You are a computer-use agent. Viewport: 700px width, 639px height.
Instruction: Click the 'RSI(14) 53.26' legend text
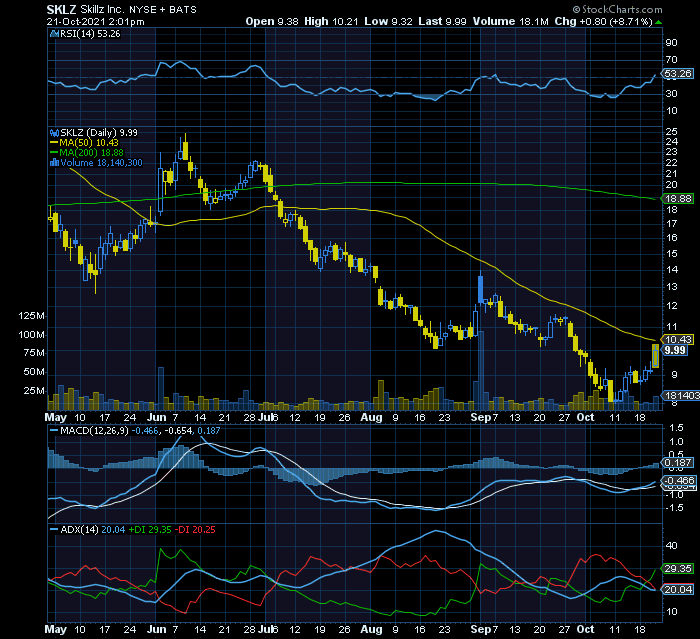(x=90, y=33)
